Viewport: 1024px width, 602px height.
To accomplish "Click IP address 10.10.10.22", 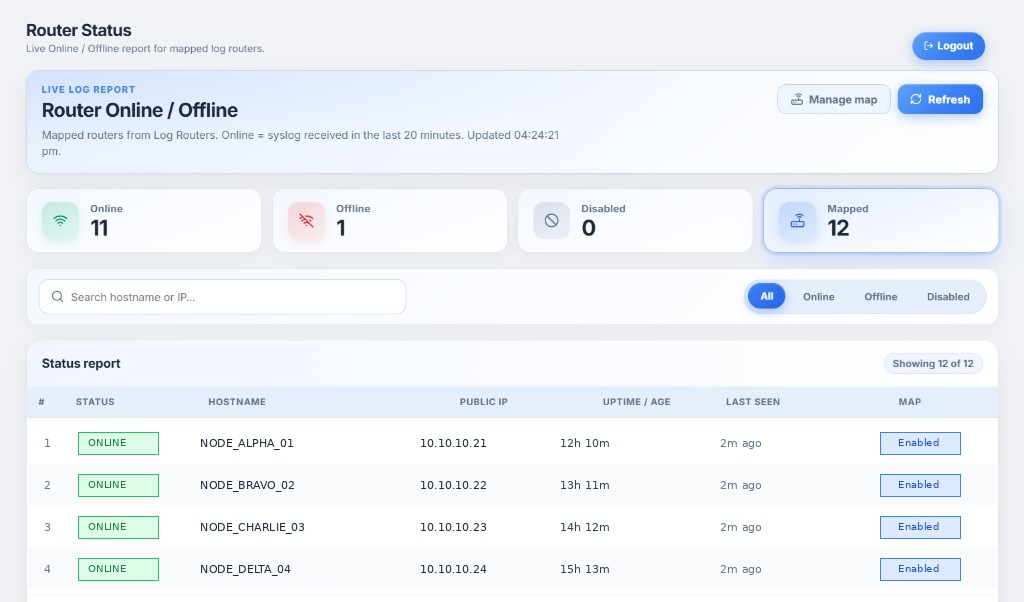I will 453,485.
